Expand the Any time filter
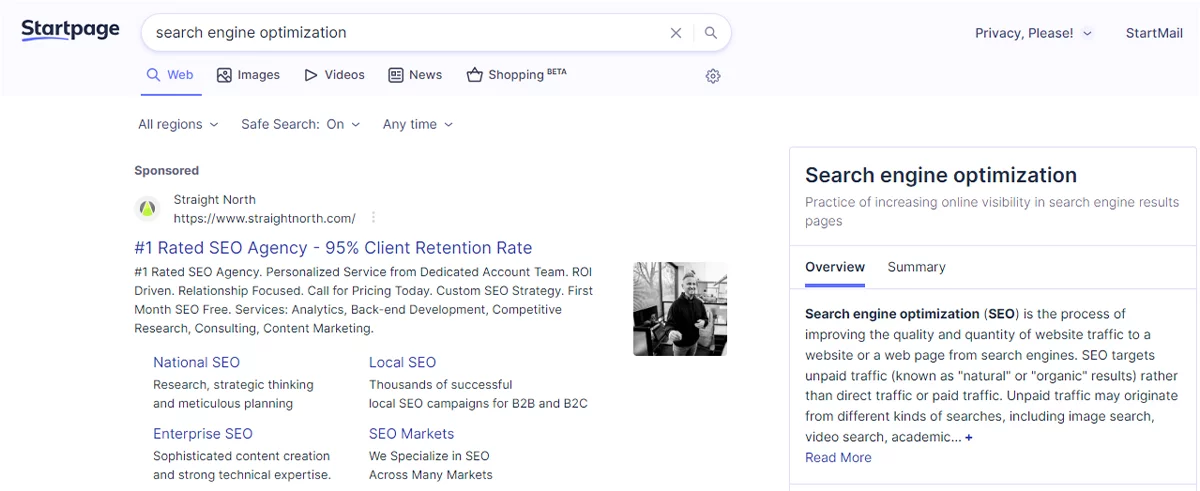This screenshot has width=1200, height=491. click(418, 124)
